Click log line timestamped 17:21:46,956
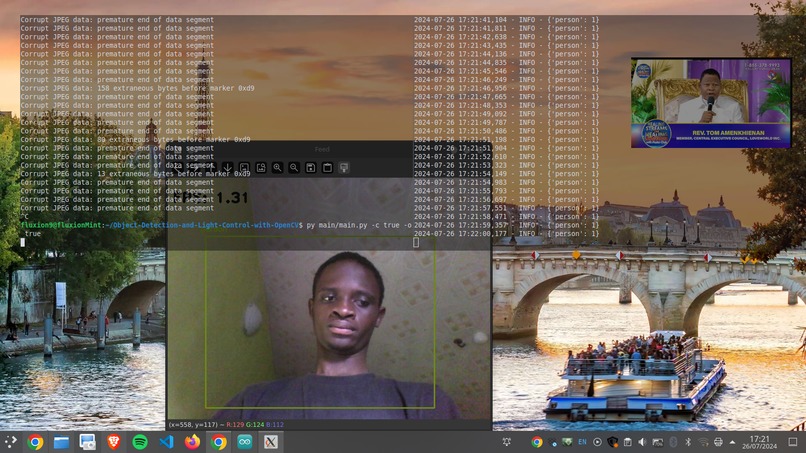This screenshot has height=453, width=806. click(x=506, y=88)
